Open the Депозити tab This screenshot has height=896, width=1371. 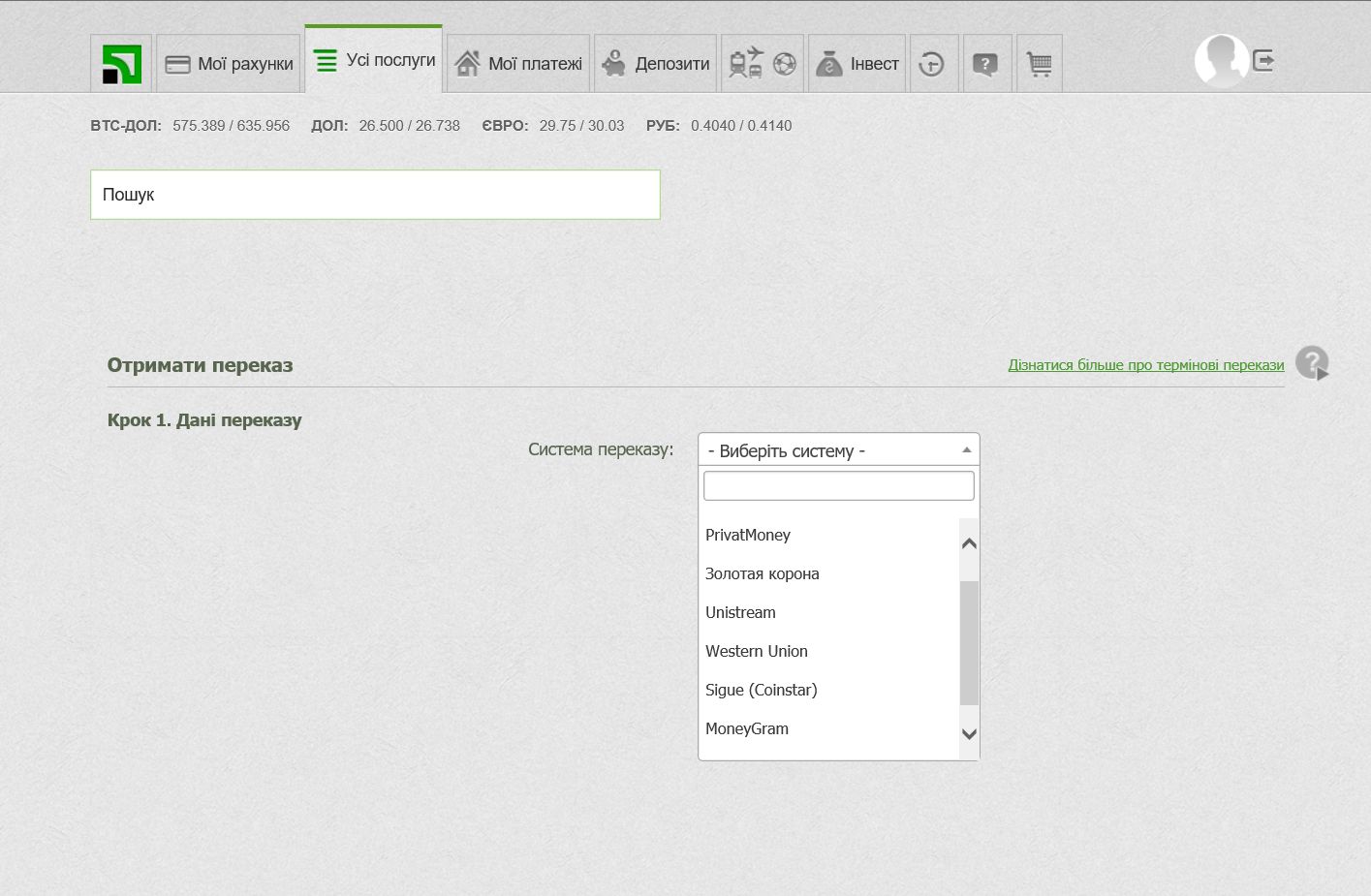click(656, 64)
